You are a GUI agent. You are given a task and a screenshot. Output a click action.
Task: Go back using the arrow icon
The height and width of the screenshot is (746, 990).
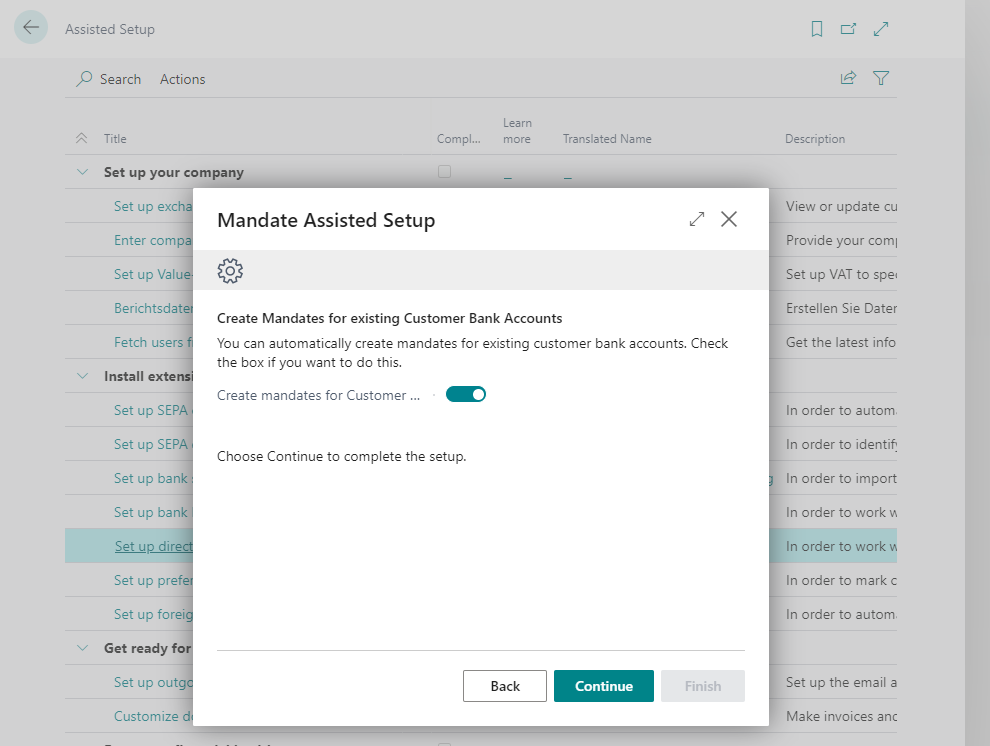point(31,27)
